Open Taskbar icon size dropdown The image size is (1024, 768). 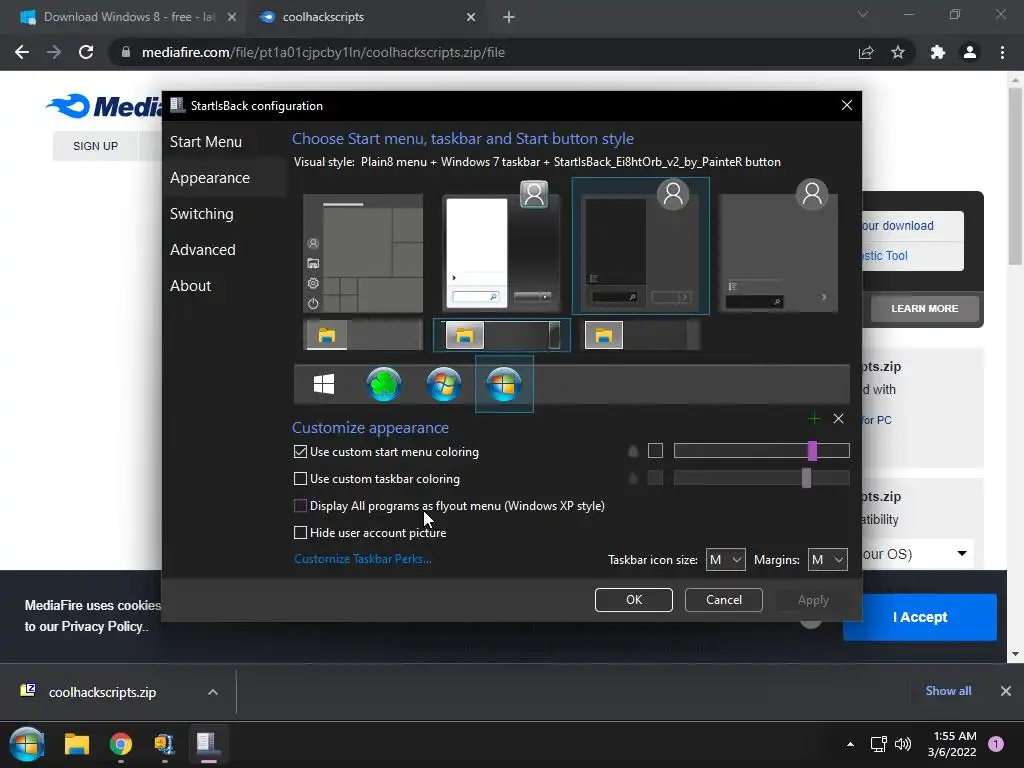point(726,560)
